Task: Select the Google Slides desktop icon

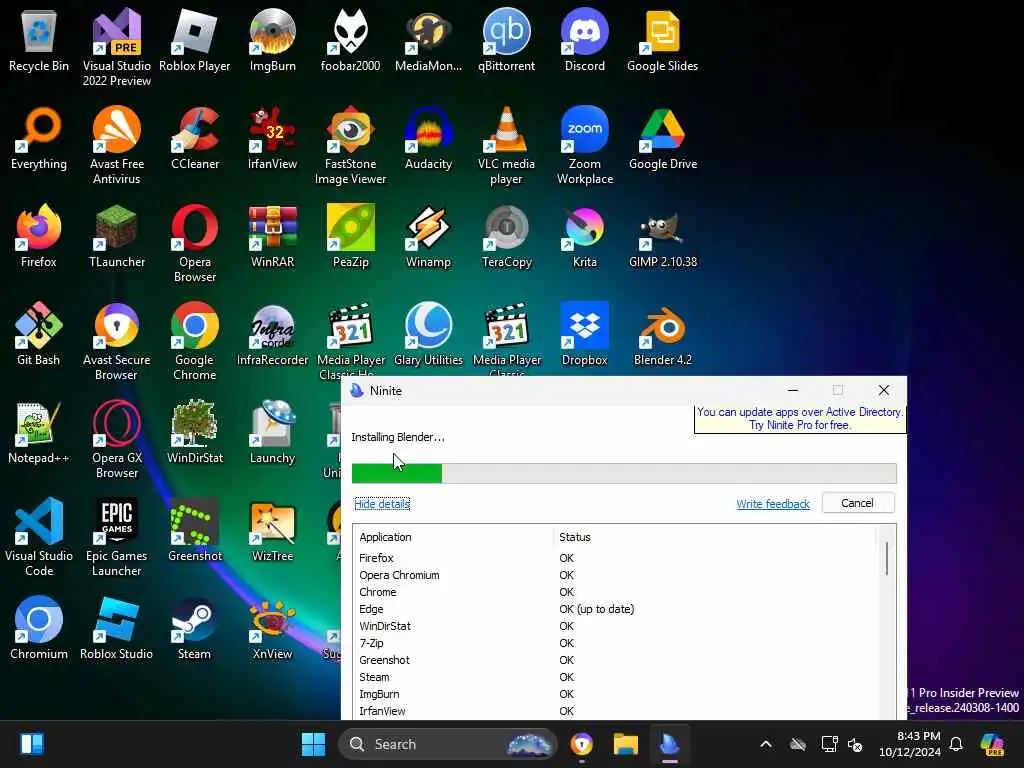Action: coord(662,40)
